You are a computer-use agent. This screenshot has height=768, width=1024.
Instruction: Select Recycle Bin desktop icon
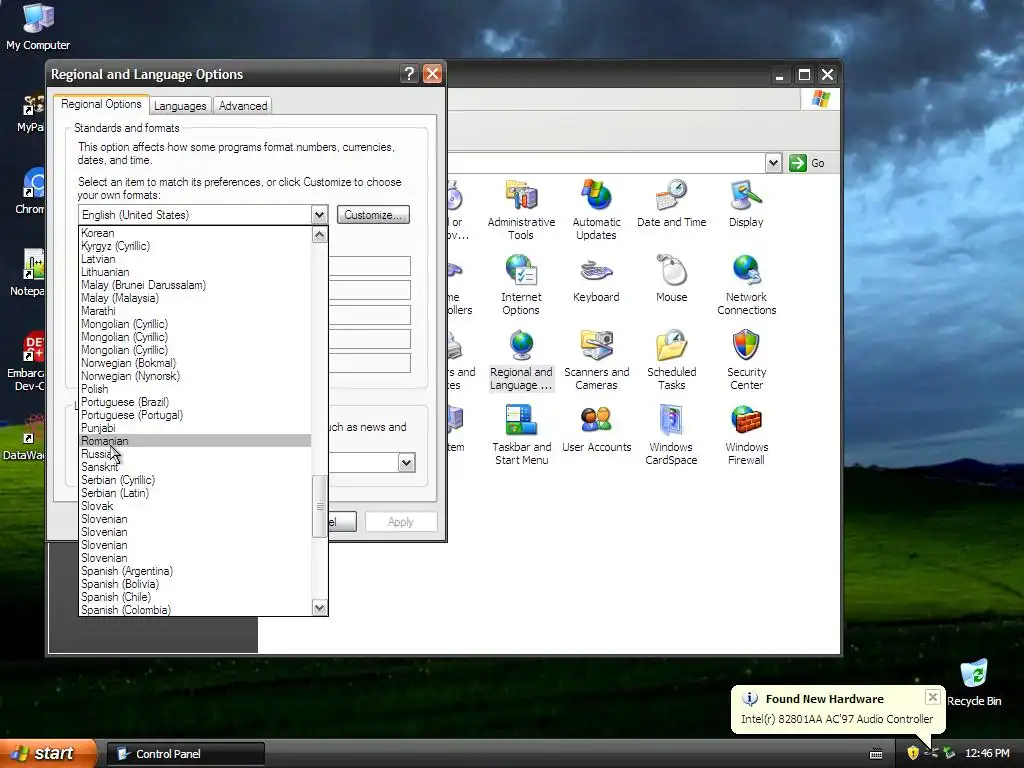coord(974,682)
